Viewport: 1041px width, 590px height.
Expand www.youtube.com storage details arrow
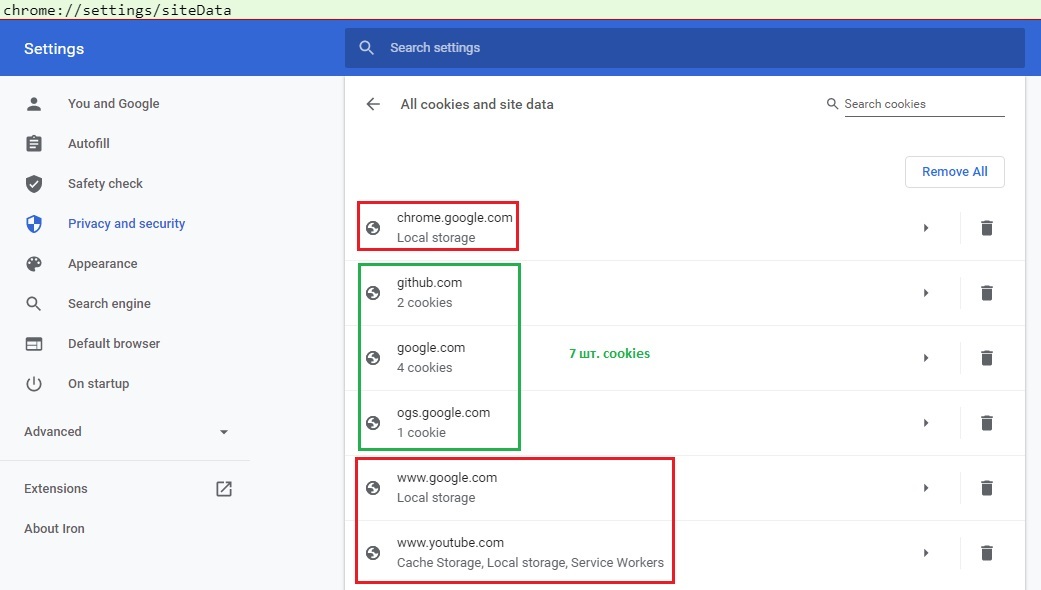coord(925,553)
